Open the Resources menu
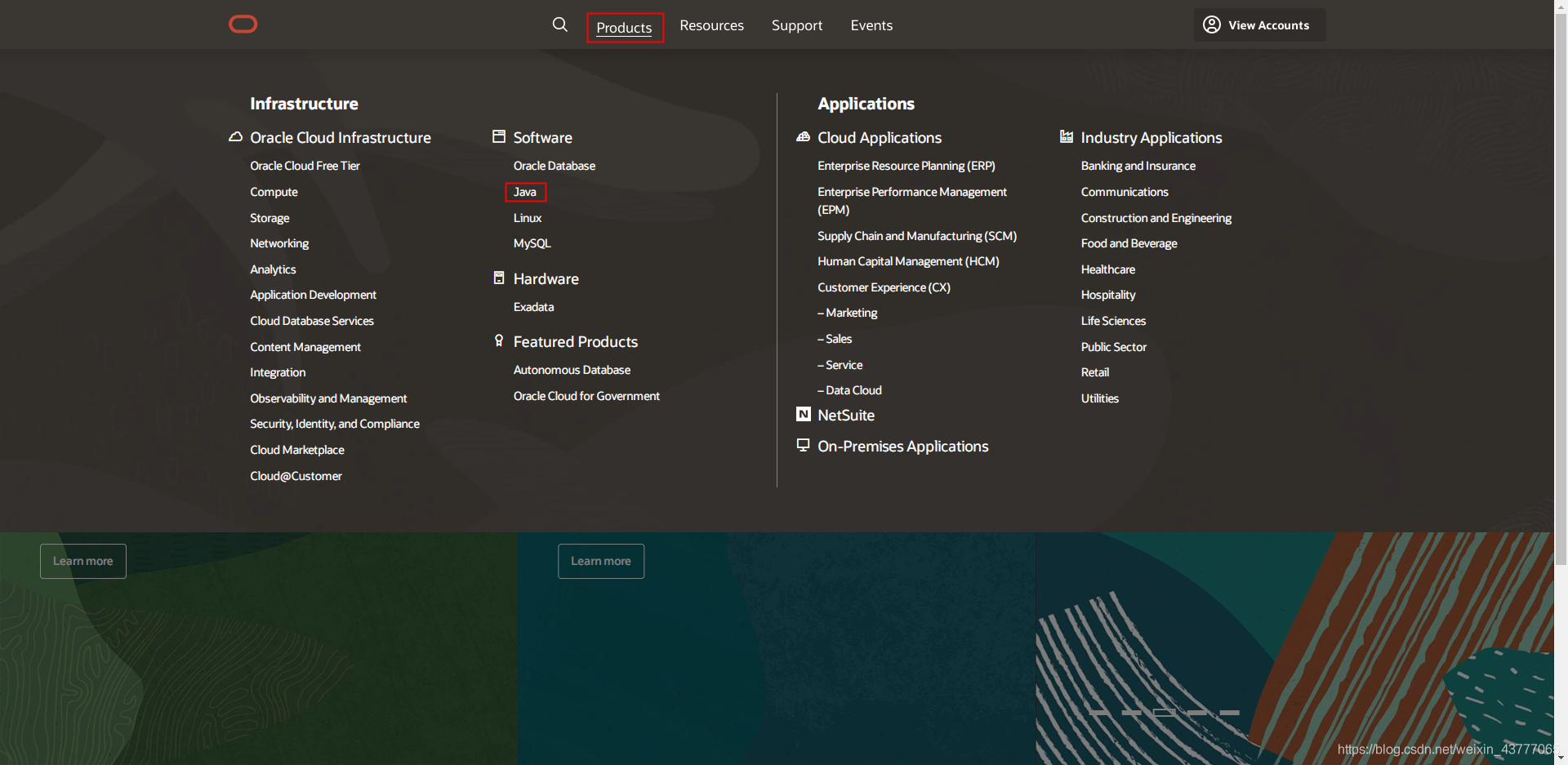The width and height of the screenshot is (1568, 765). [x=712, y=25]
